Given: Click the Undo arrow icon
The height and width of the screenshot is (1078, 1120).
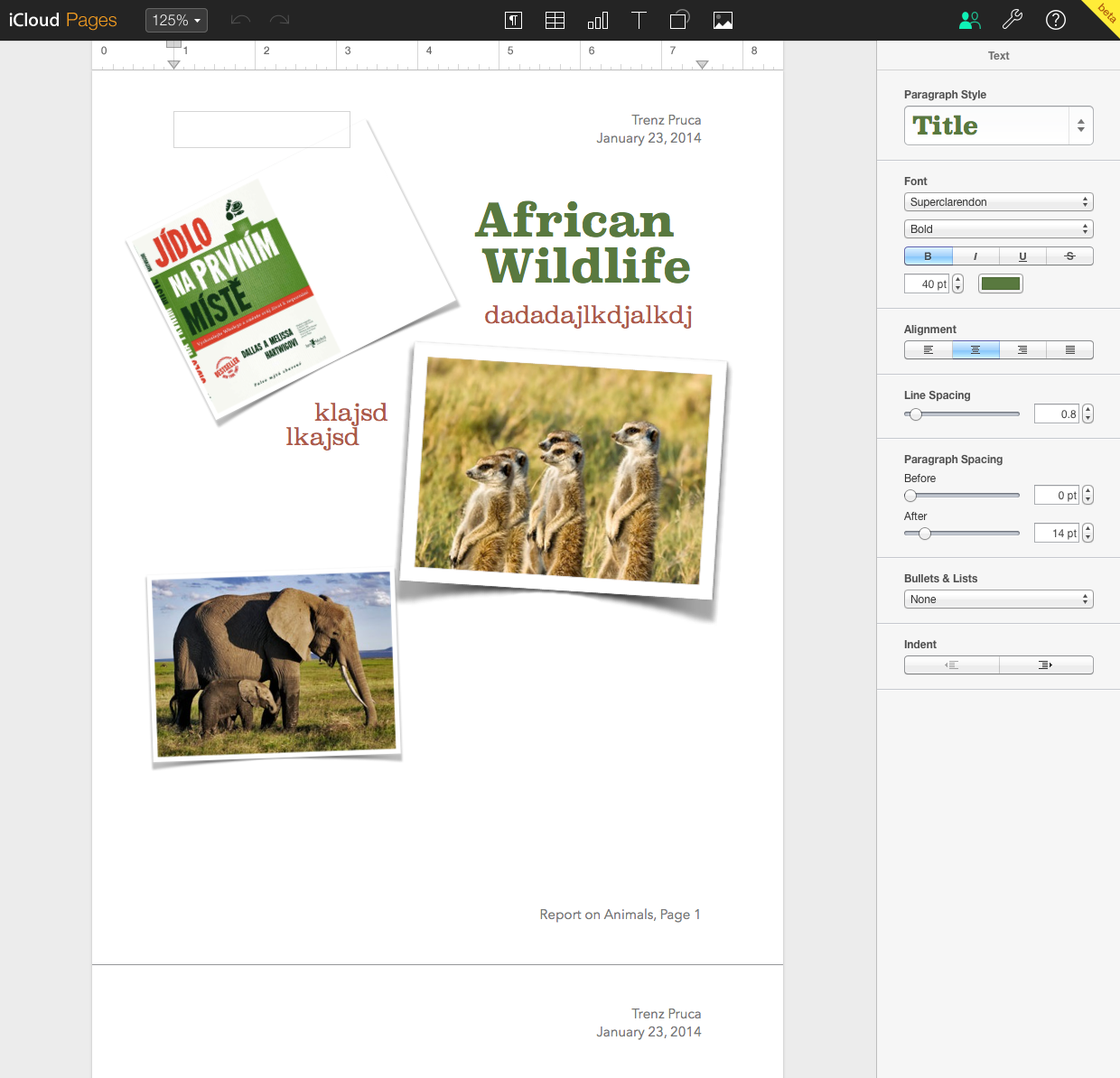Looking at the screenshot, I should click(239, 20).
